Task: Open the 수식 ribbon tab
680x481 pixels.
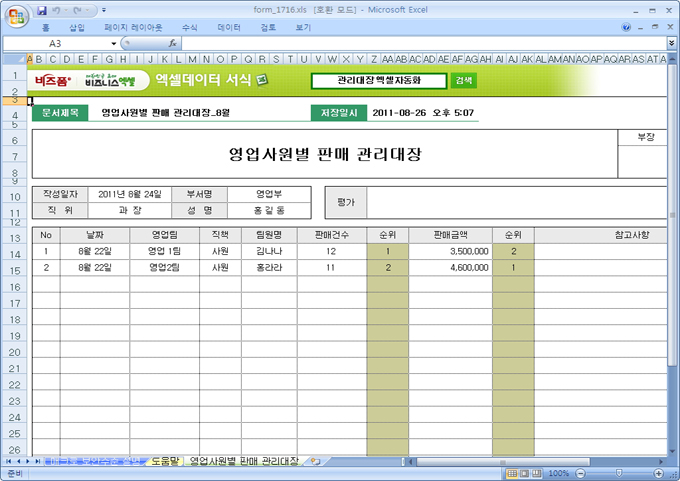Action: (189, 28)
